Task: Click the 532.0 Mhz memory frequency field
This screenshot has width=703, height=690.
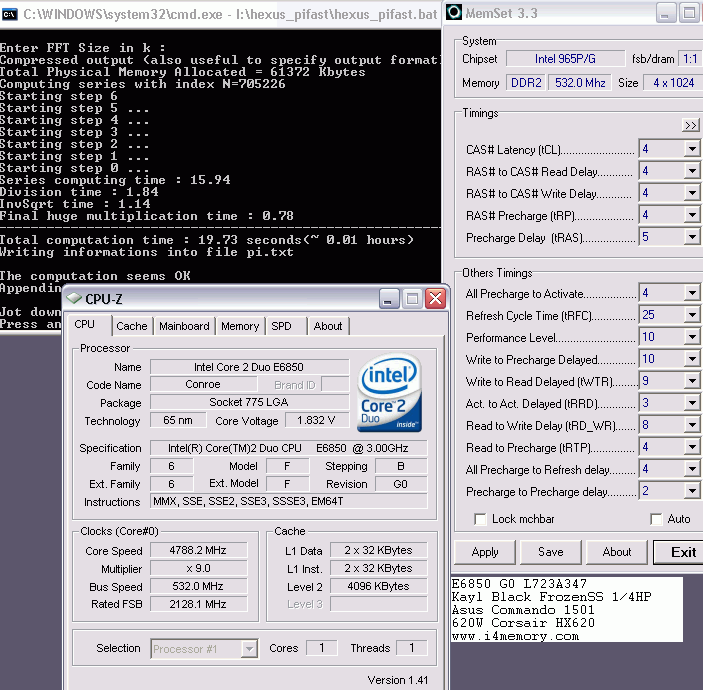Action: coord(580,83)
